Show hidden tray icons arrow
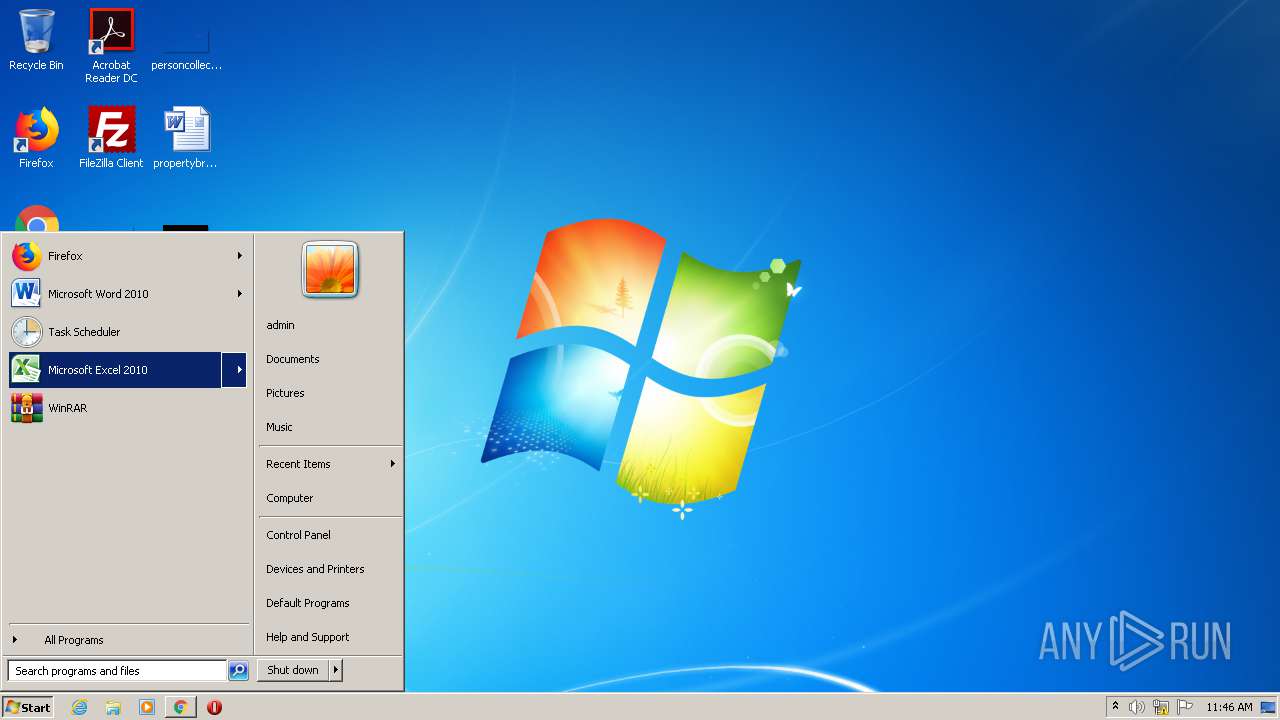This screenshot has height=720, width=1280. [1116, 707]
